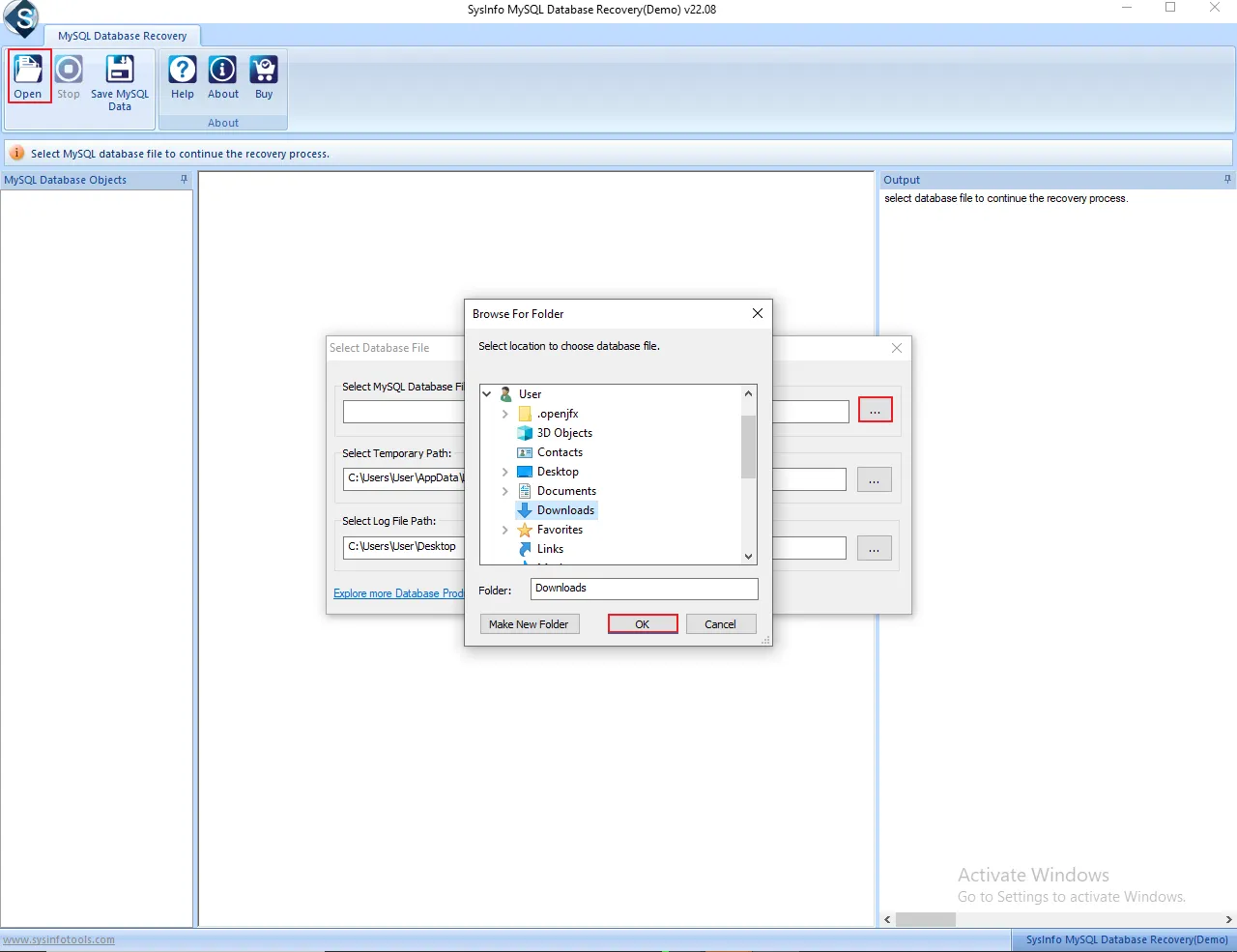Choose the 3D Objects folder icon
The height and width of the screenshot is (952, 1237).
[525, 433]
